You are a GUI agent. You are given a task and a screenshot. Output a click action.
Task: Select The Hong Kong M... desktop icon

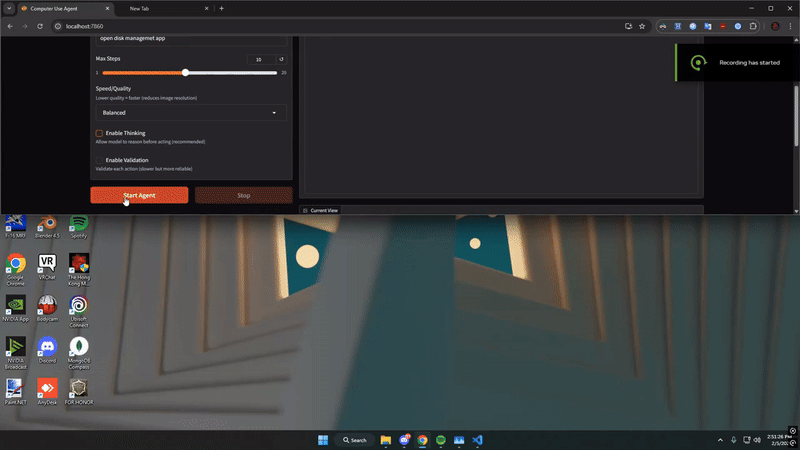pos(79,269)
